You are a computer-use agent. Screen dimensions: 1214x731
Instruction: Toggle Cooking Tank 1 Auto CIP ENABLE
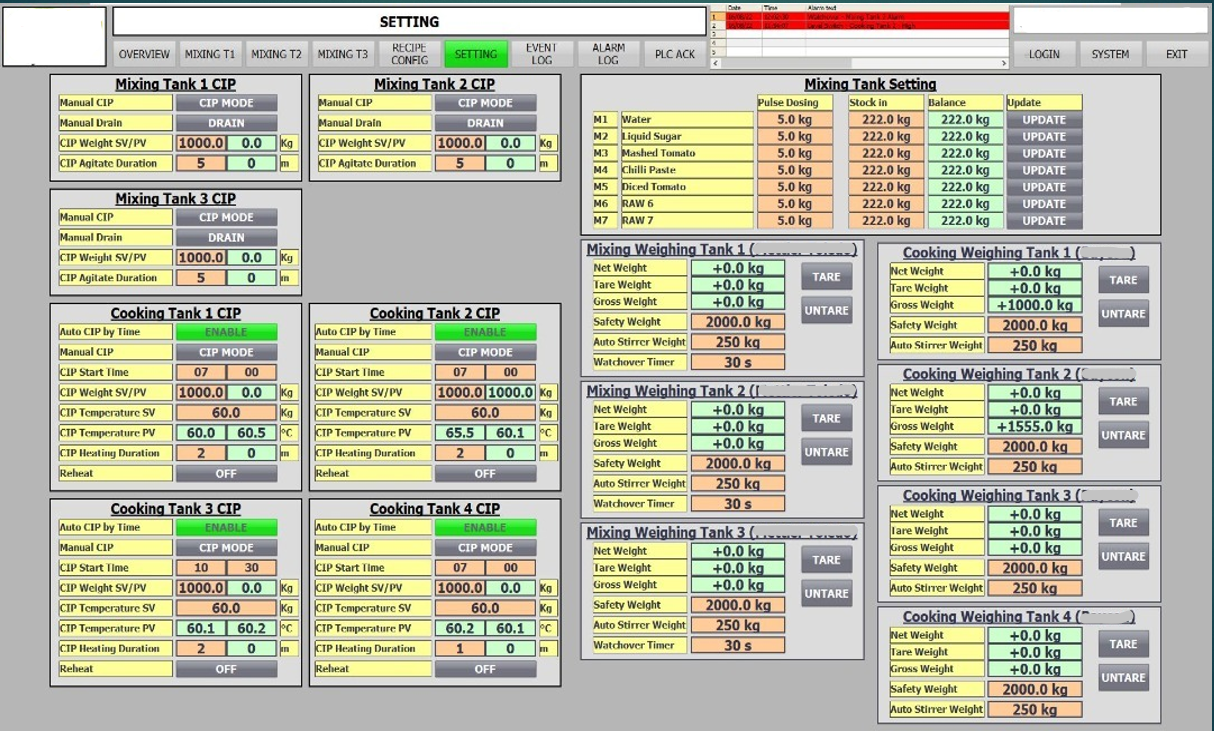click(x=226, y=332)
